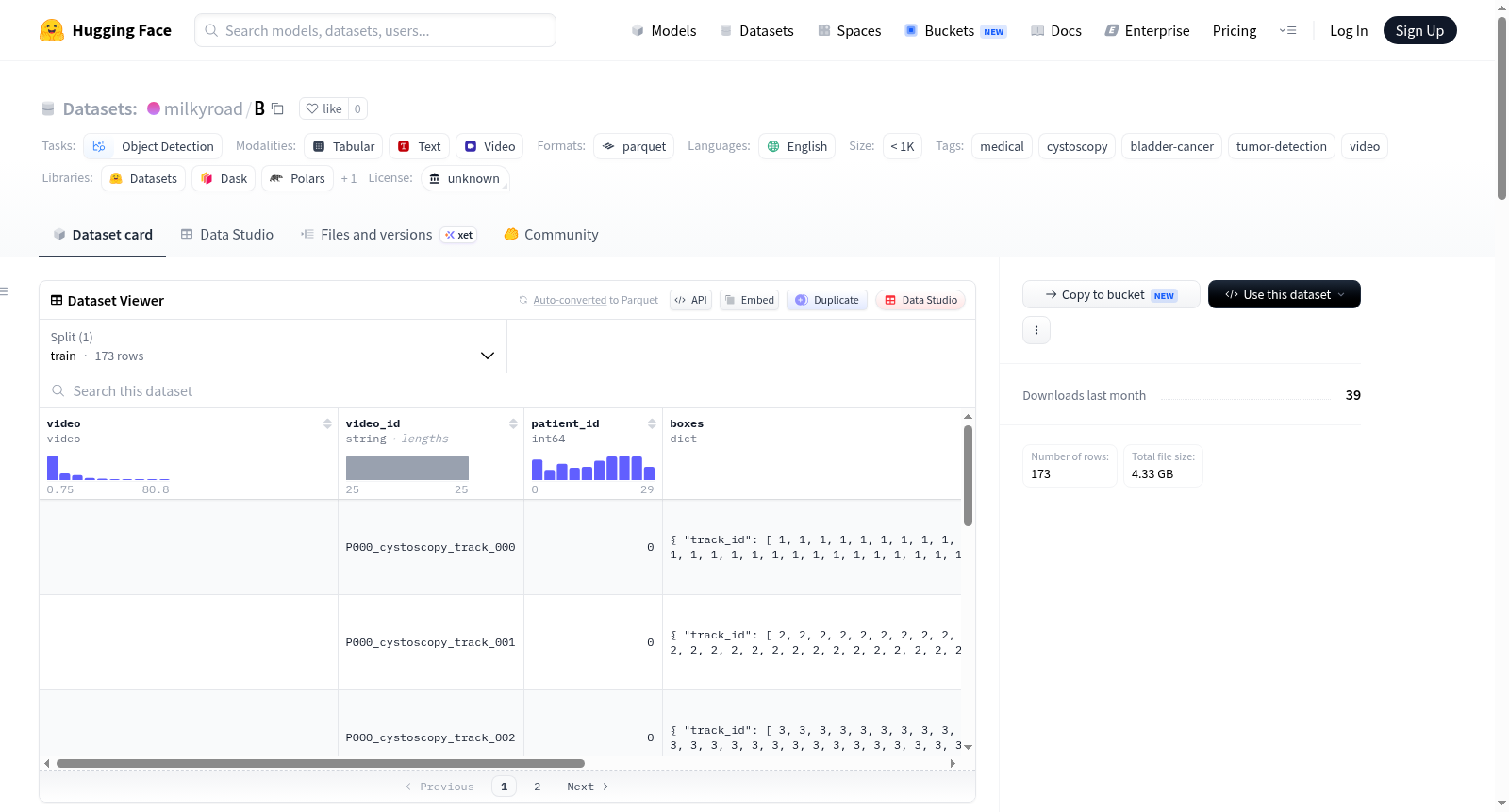The width and height of the screenshot is (1509, 812).
Task: Click the Hugging Face logo icon
Action: 52,30
